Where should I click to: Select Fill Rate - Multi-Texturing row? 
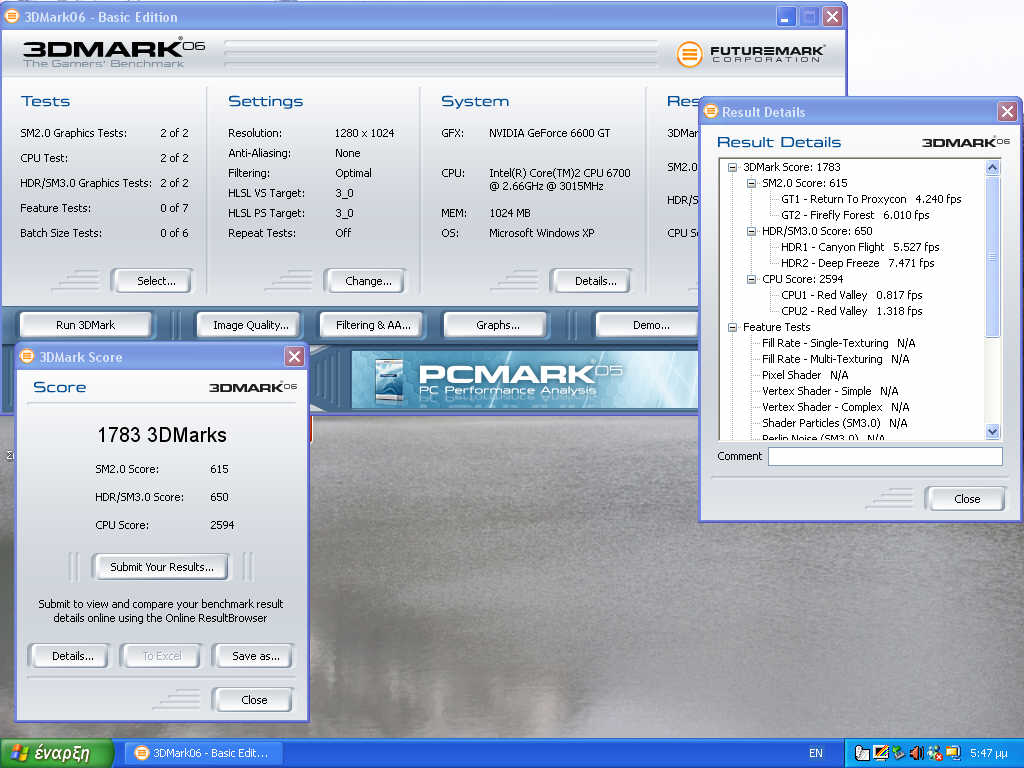[835, 359]
